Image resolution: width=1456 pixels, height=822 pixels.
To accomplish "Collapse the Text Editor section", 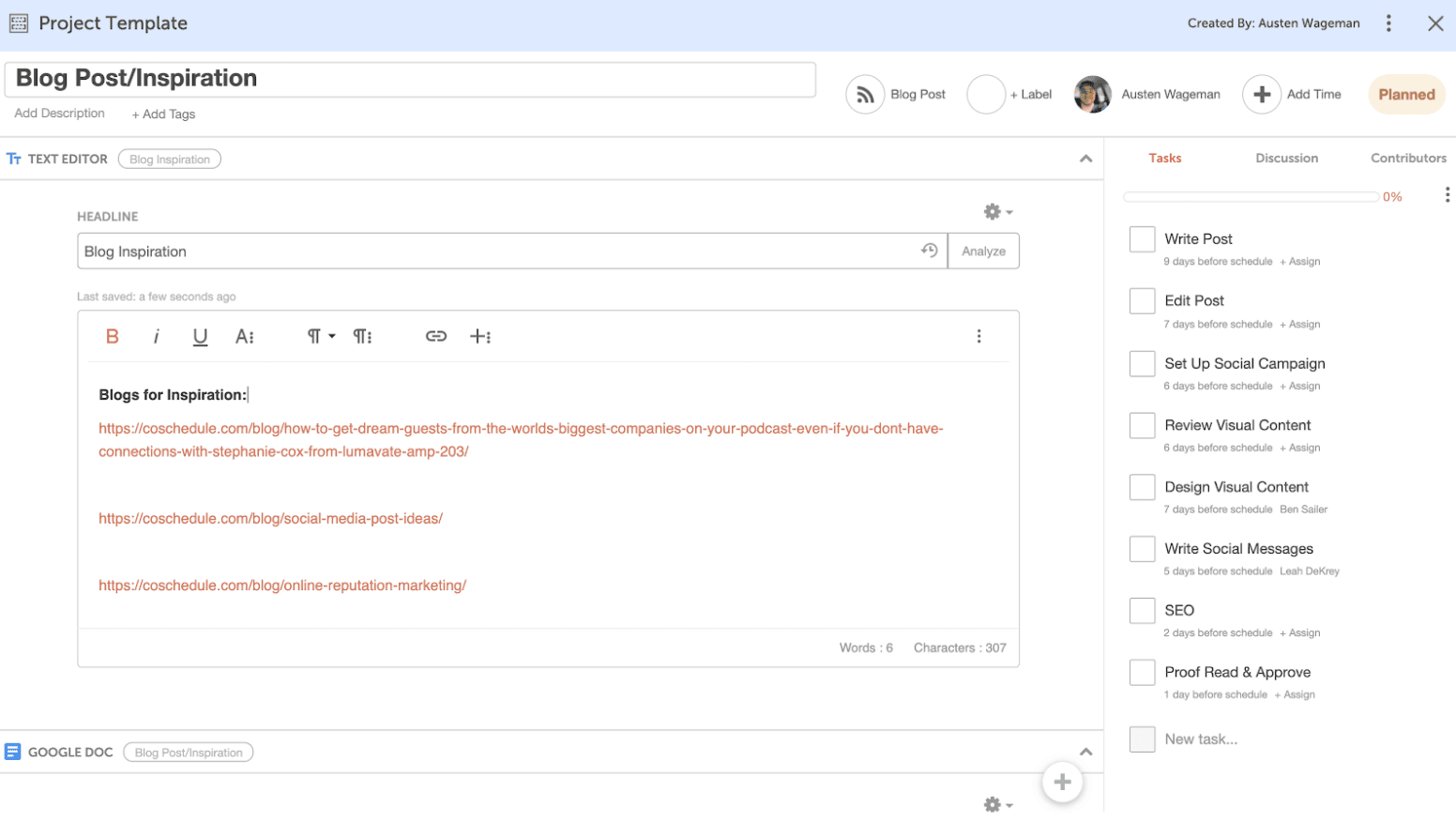I will pyautogui.click(x=1085, y=159).
